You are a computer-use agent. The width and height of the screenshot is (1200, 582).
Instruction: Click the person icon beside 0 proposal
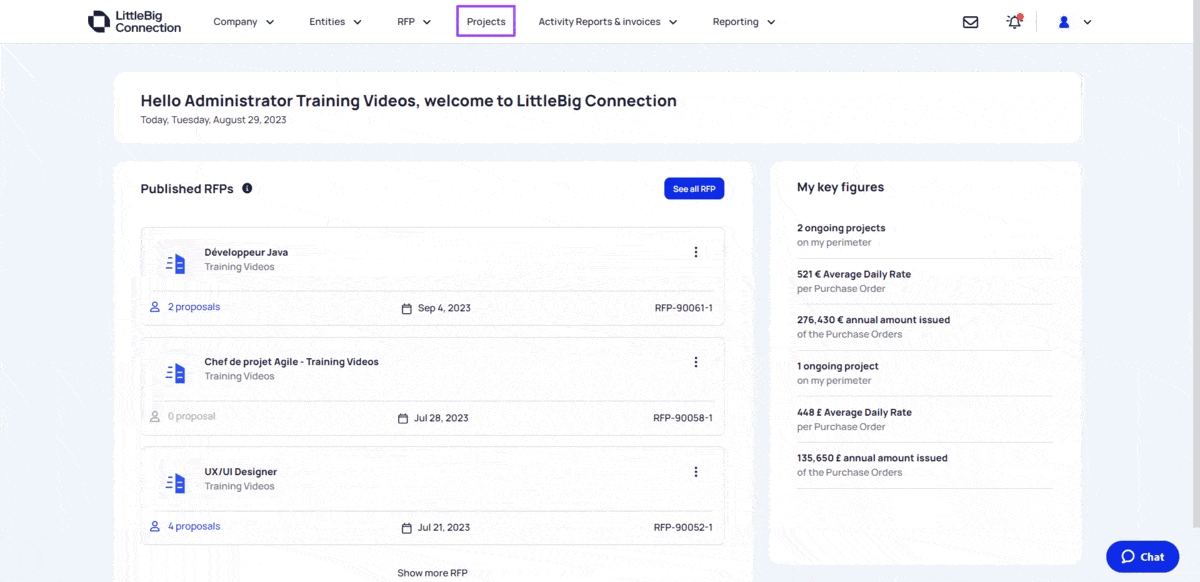click(x=155, y=416)
